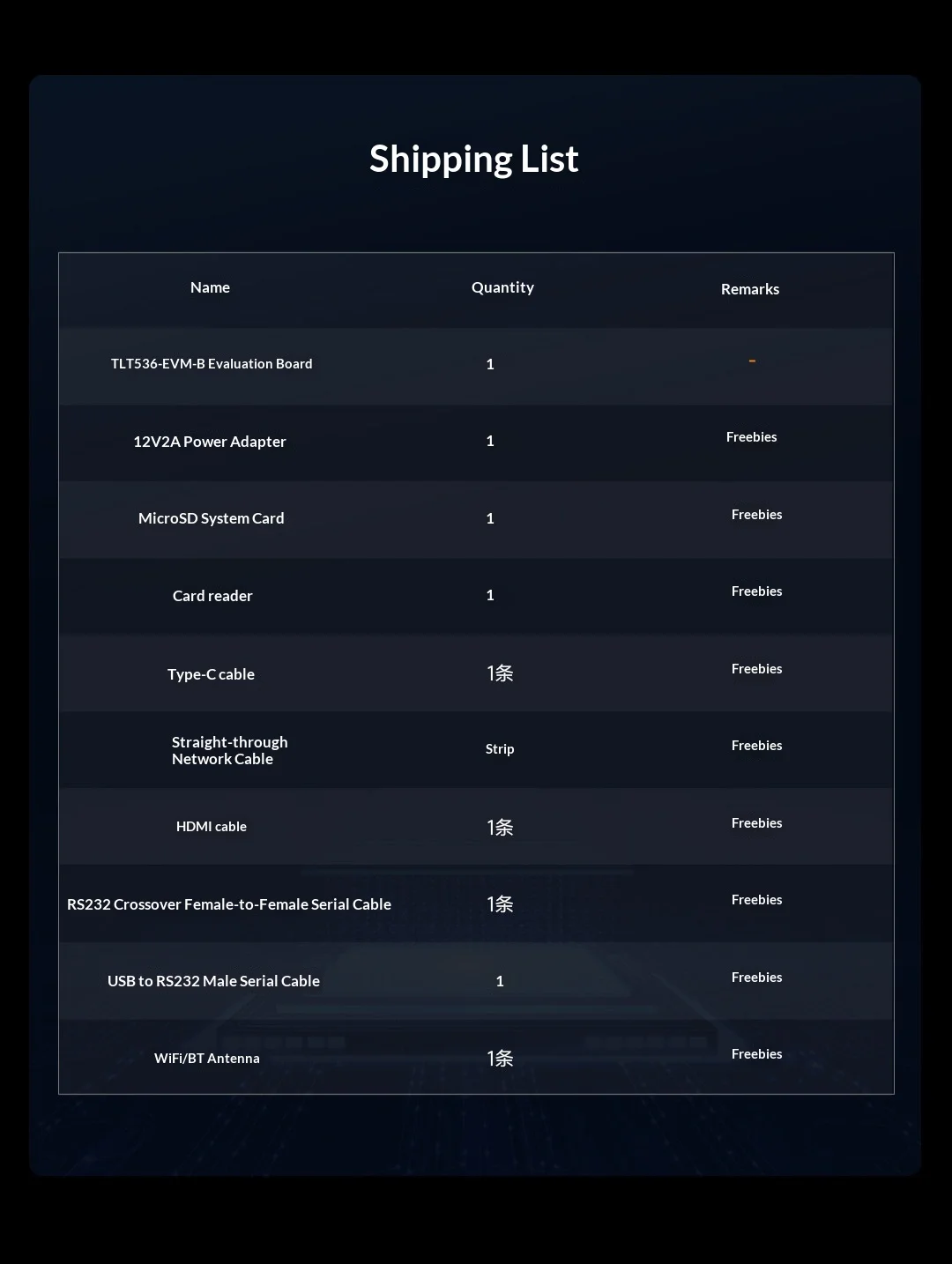Select the Card reader entry
Screen dimensions: 952x1264
(212, 596)
